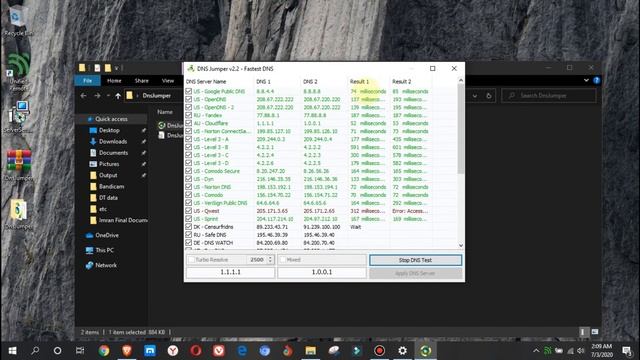
Task: Click the Search DnsJumper field
Action: (549, 96)
